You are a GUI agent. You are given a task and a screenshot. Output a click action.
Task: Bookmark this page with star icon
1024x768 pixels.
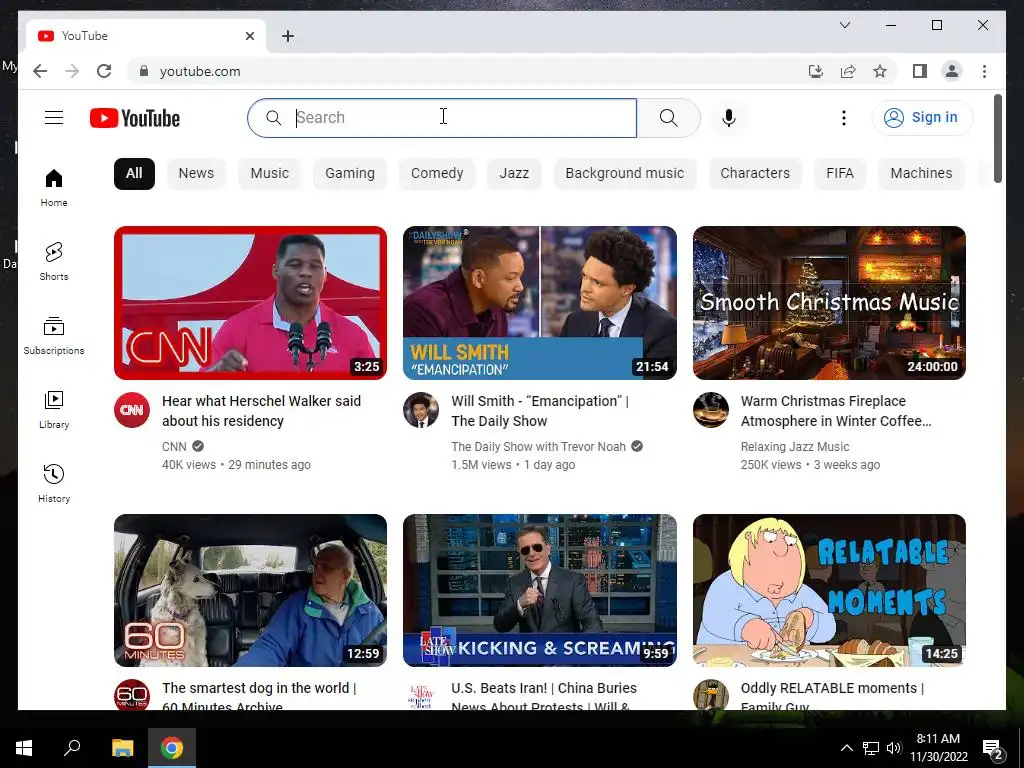880,71
